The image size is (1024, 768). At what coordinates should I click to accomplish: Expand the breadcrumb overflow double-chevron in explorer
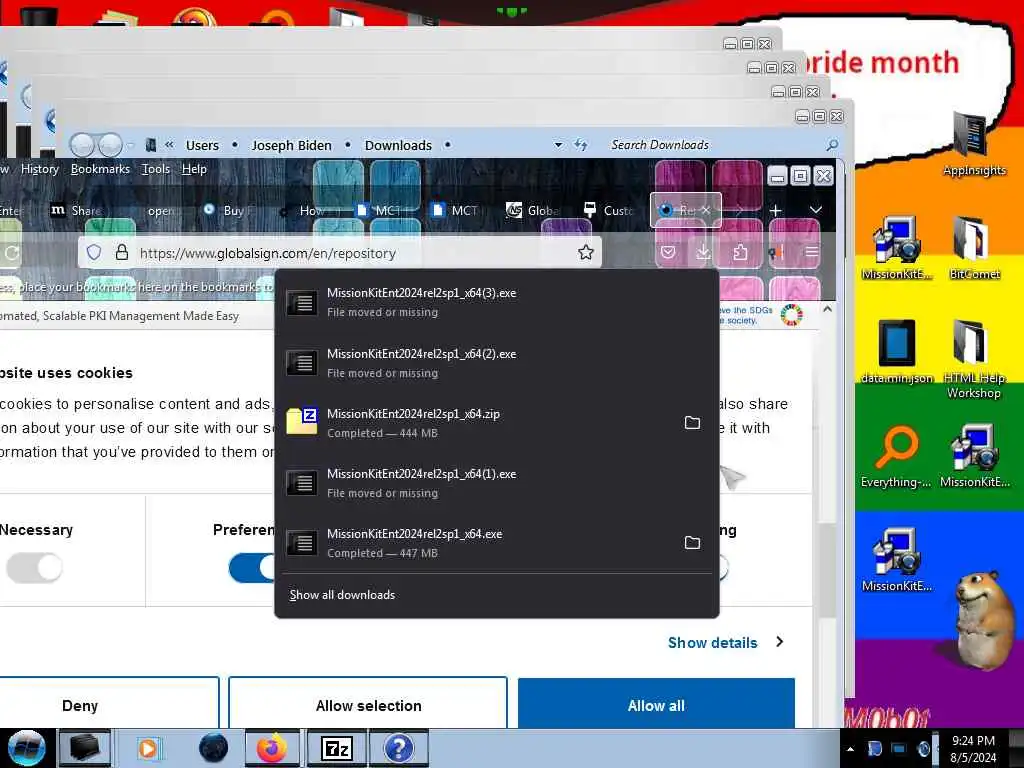169,145
